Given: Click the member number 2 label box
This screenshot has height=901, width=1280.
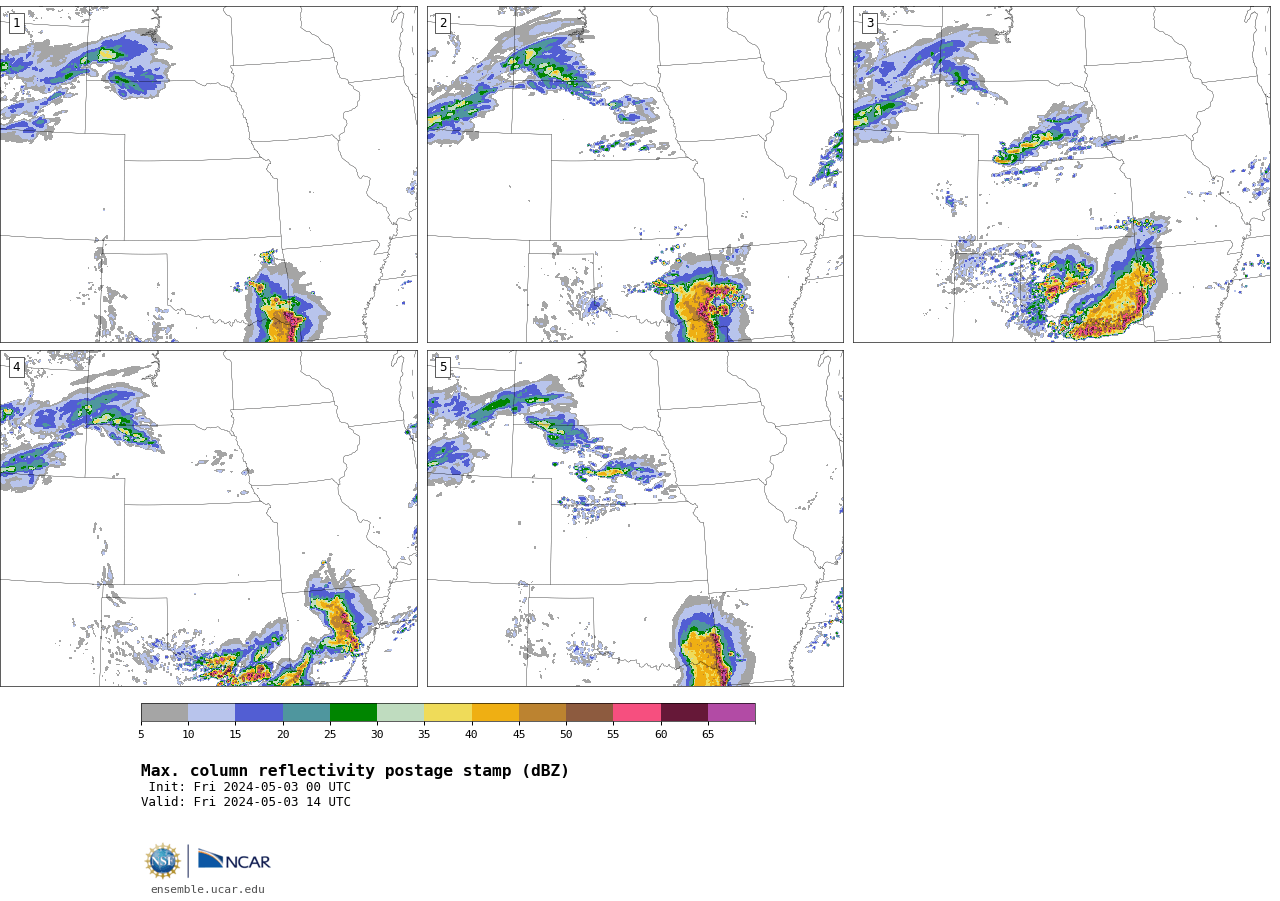Looking at the screenshot, I should (x=443, y=23).
